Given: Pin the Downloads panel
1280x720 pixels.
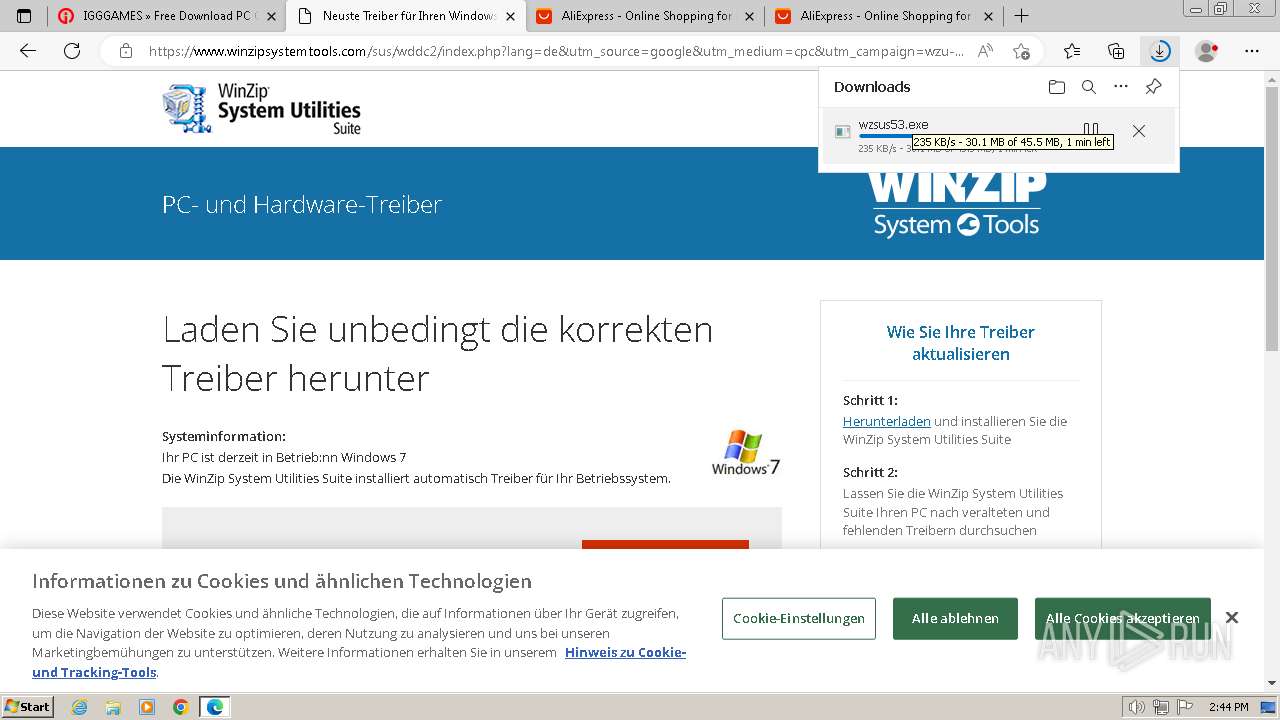Looking at the screenshot, I should (1153, 87).
